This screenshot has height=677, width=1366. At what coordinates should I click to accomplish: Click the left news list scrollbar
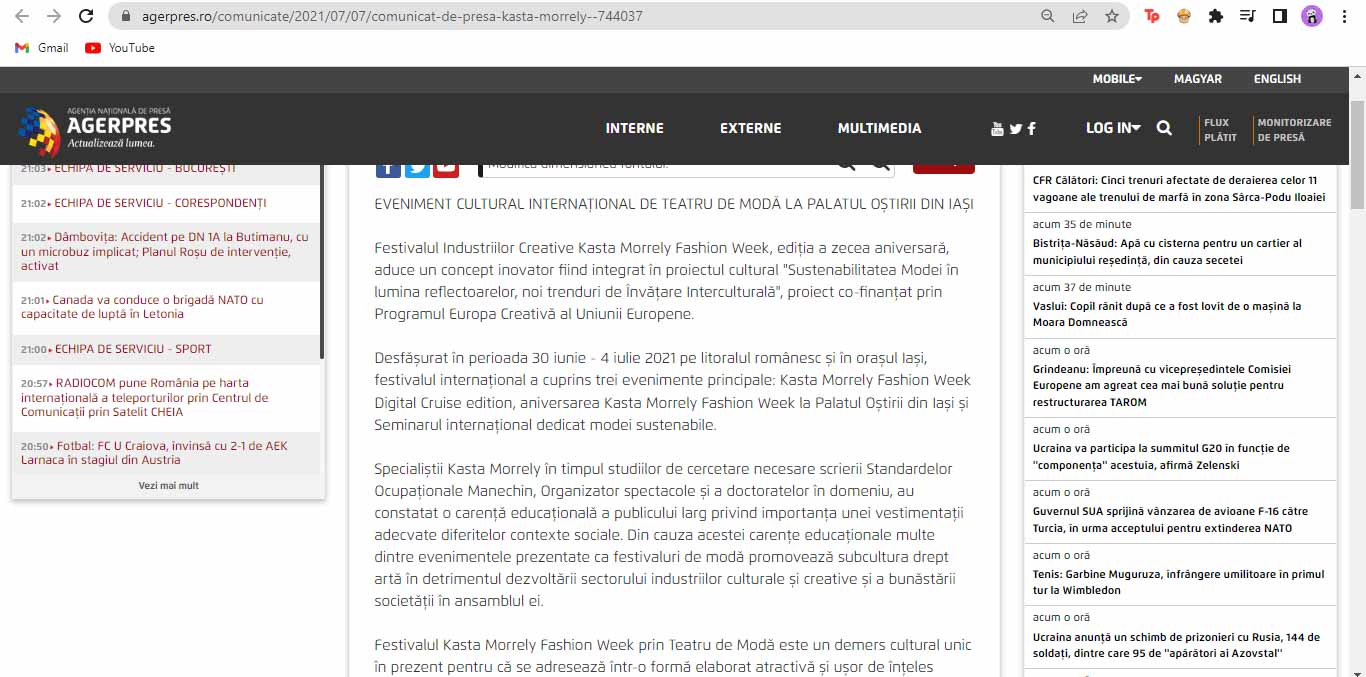(321, 260)
